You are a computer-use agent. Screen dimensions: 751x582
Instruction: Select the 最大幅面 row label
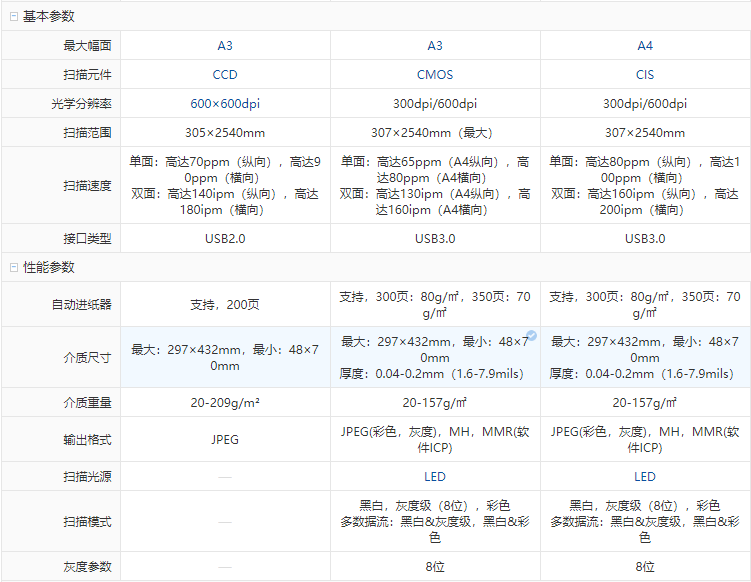tap(87, 46)
